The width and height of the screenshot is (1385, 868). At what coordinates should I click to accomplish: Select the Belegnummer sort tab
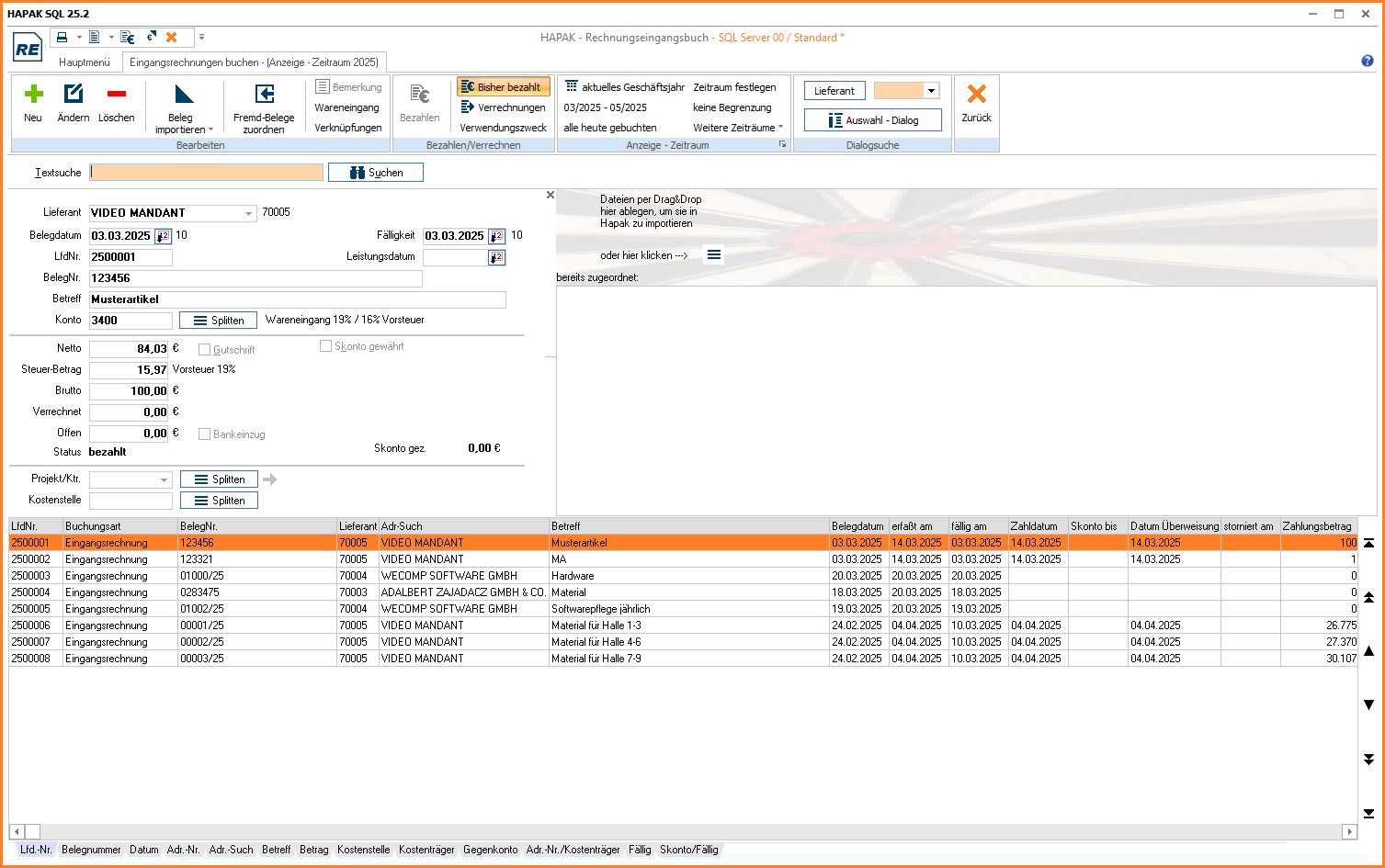click(x=91, y=850)
